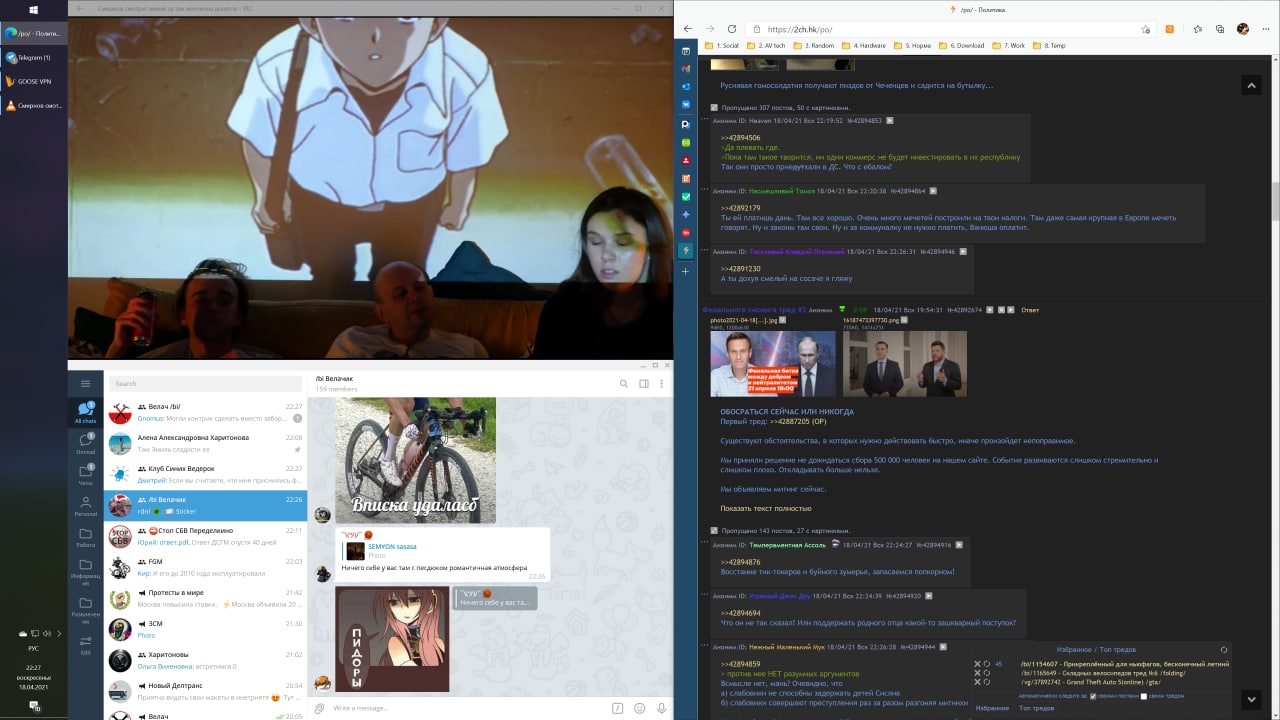Open the browser profile avatar
The image size is (1280, 720).
(1243, 29)
